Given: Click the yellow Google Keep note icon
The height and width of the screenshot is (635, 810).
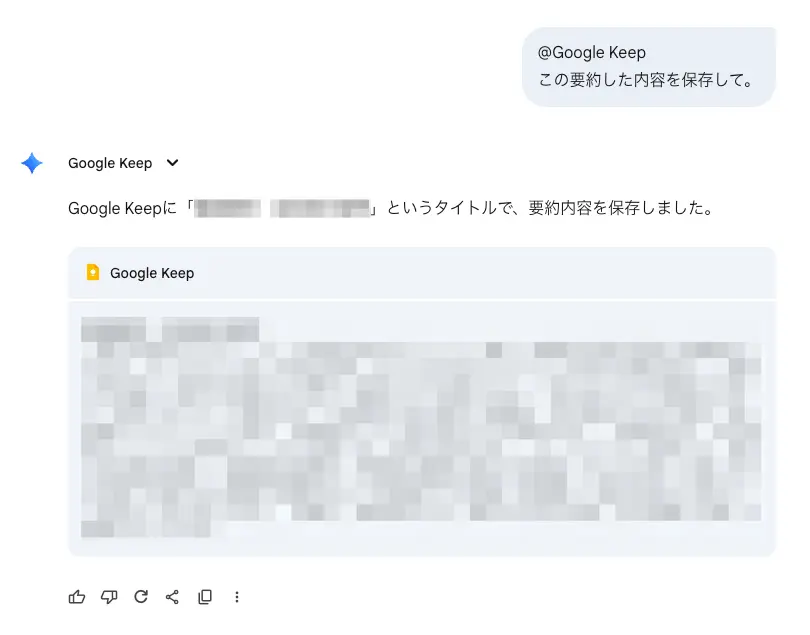Looking at the screenshot, I should pos(93,272).
